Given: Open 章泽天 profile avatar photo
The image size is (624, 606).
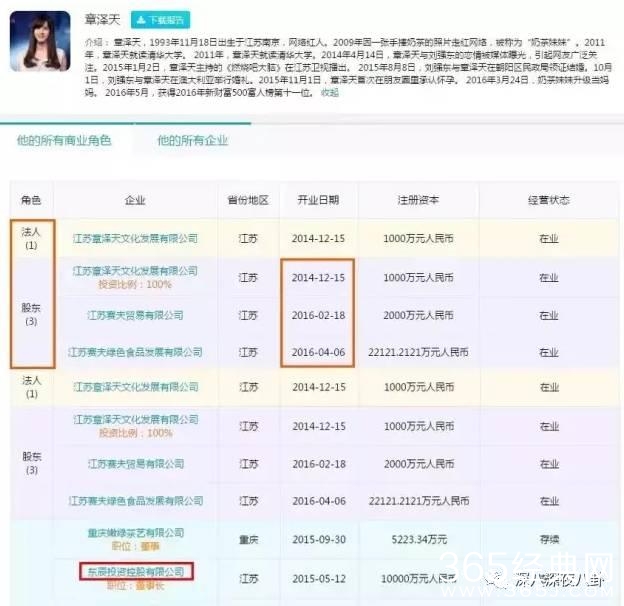Looking at the screenshot, I should (43, 43).
